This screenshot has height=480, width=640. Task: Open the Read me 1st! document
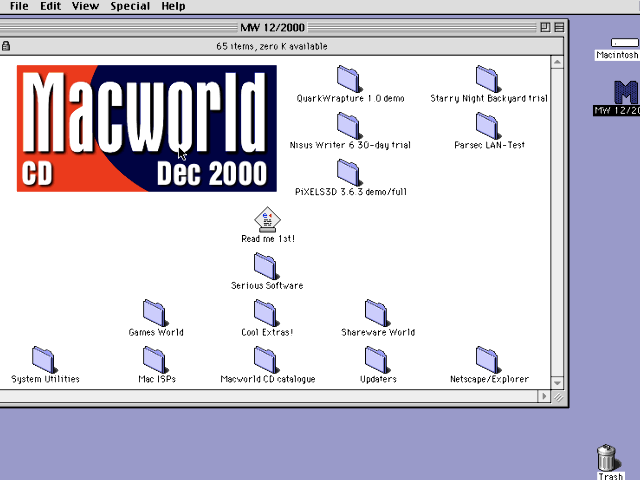[x=267, y=220]
